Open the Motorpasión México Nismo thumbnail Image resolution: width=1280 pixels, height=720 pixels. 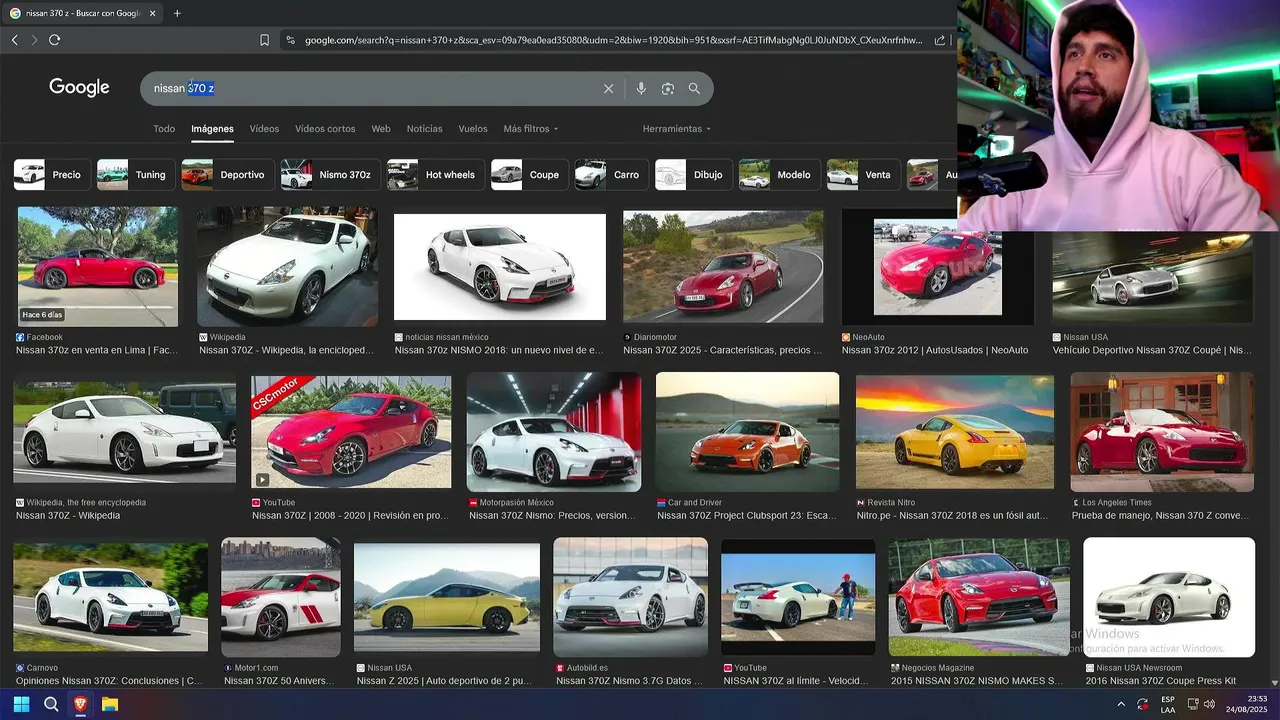[554, 432]
